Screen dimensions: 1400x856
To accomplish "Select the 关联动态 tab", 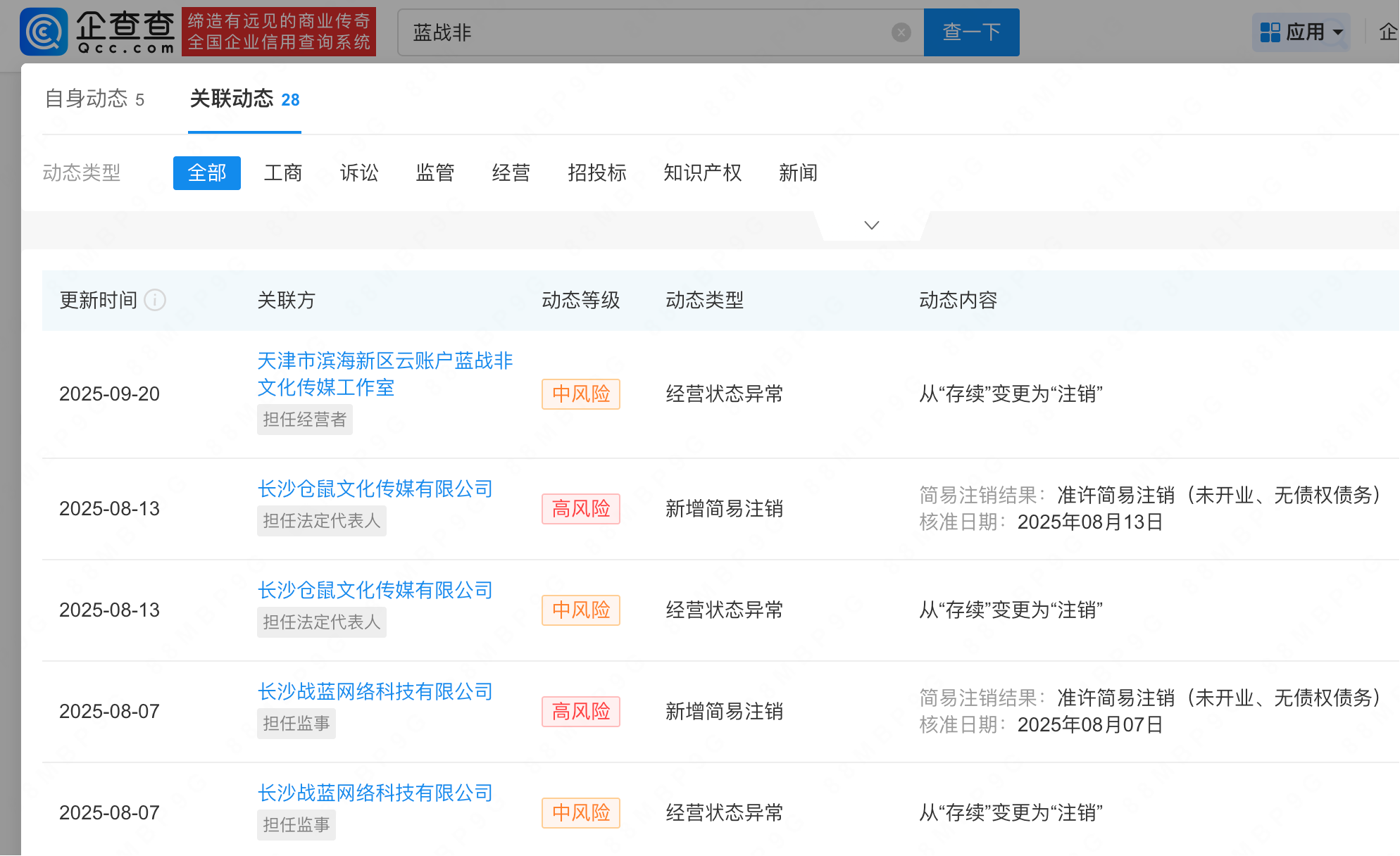I will [x=244, y=99].
